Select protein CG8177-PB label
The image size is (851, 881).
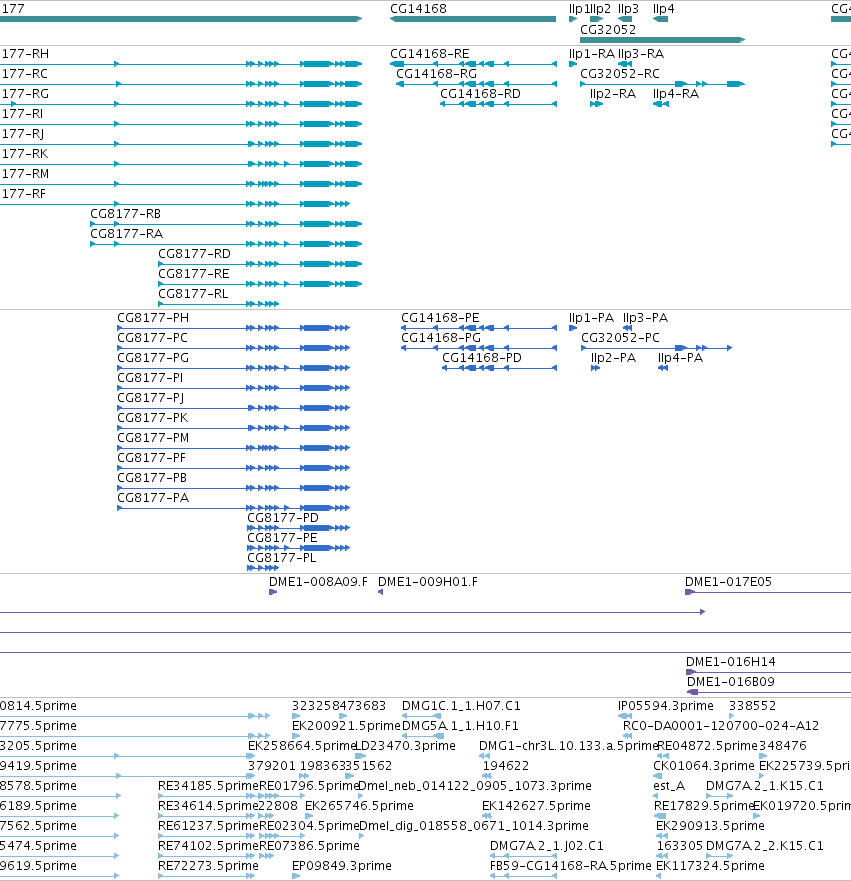[152, 478]
